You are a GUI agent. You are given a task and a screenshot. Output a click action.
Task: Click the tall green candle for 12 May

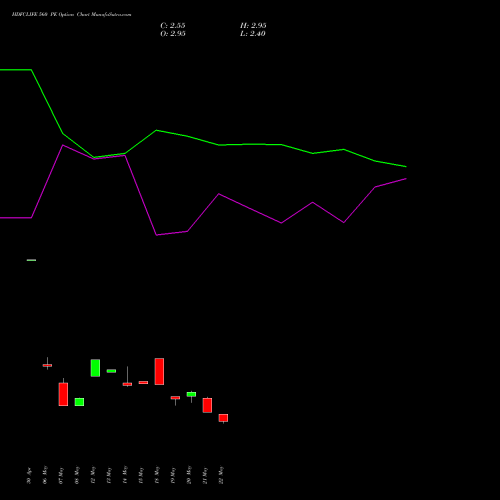pyautogui.click(x=95, y=368)
